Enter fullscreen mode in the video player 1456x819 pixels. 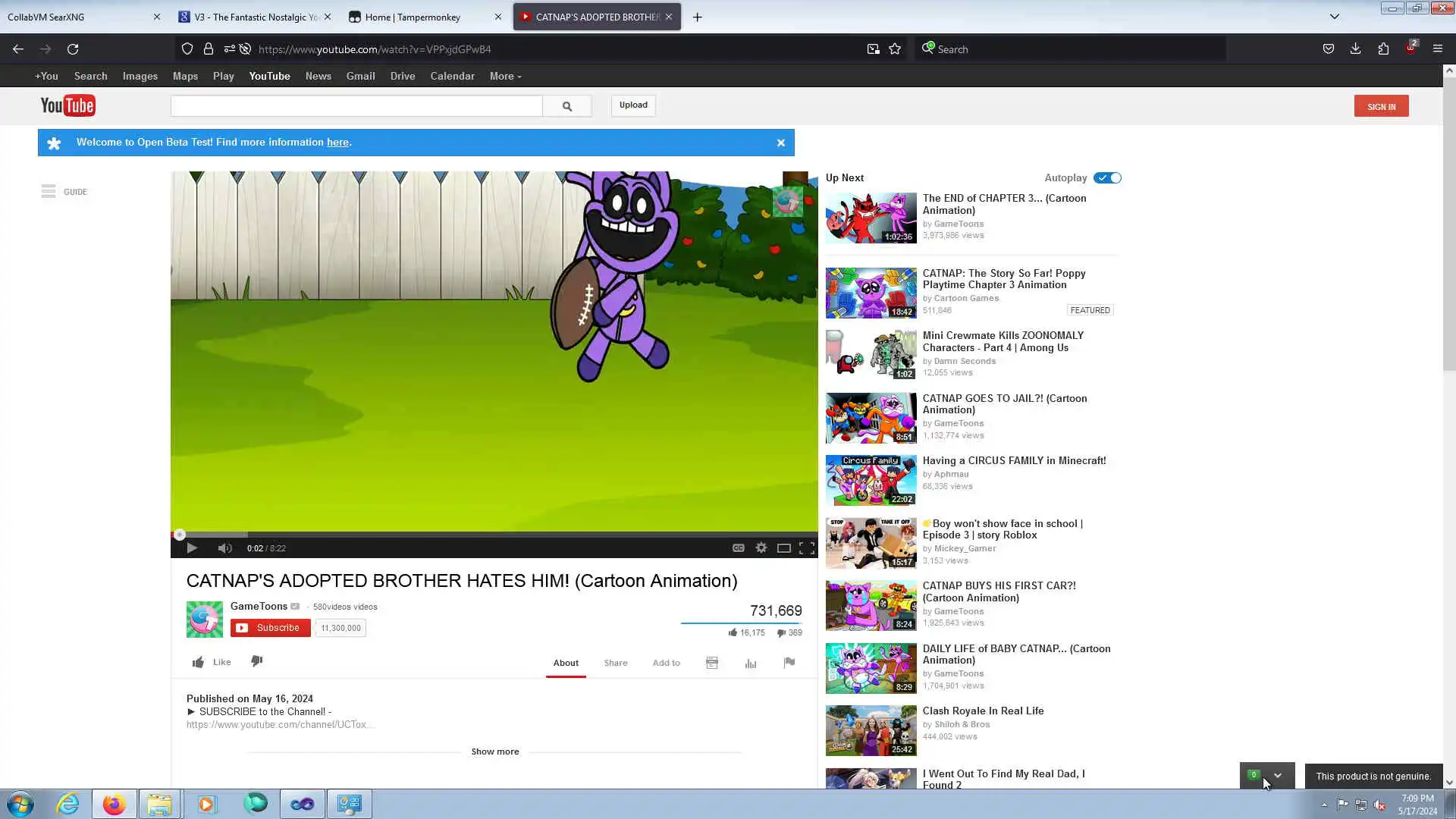point(807,548)
